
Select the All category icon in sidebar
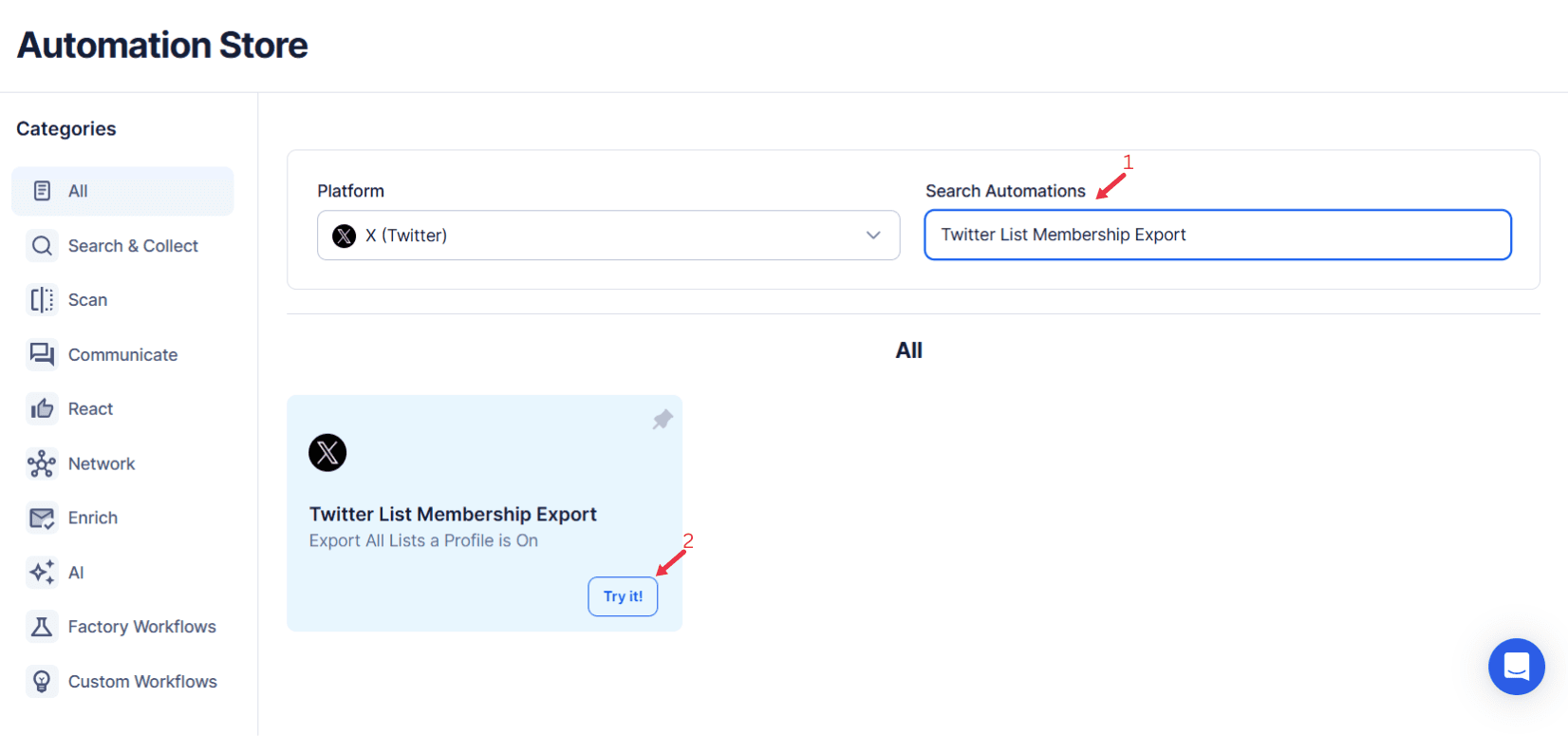coord(42,190)
